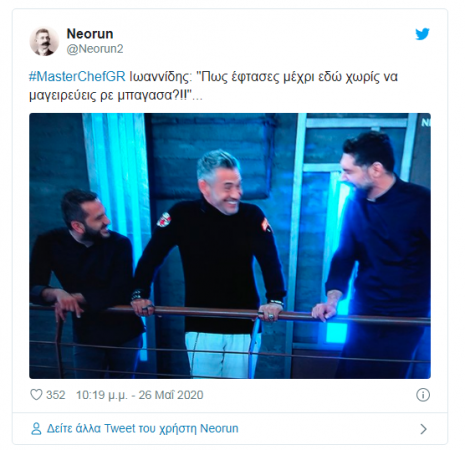Click the Twitter bird logo
Viewport: 465px width, 450px height.
[422, 34]
